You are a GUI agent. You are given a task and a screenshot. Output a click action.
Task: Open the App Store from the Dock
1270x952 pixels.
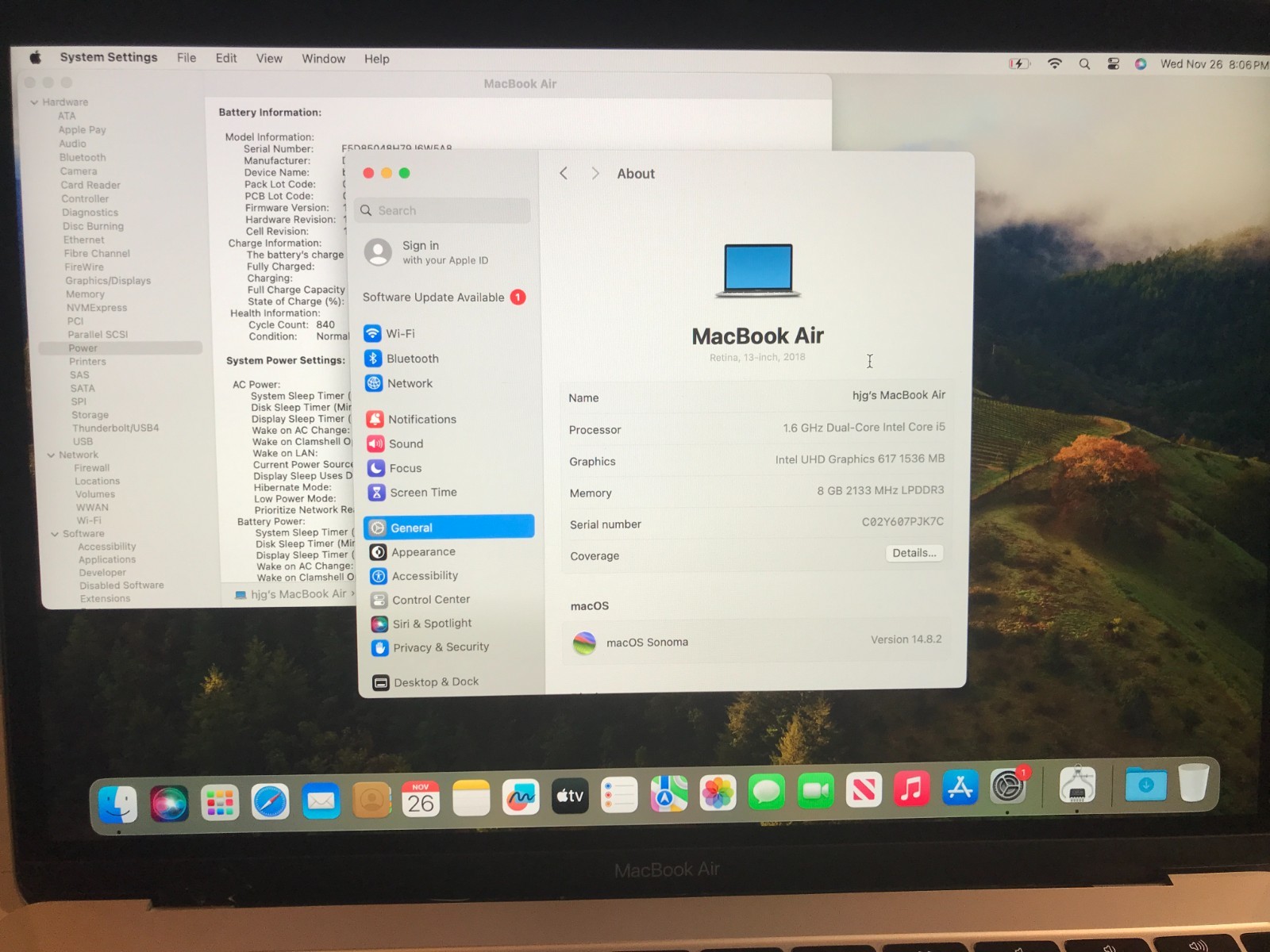pos(960,801)
